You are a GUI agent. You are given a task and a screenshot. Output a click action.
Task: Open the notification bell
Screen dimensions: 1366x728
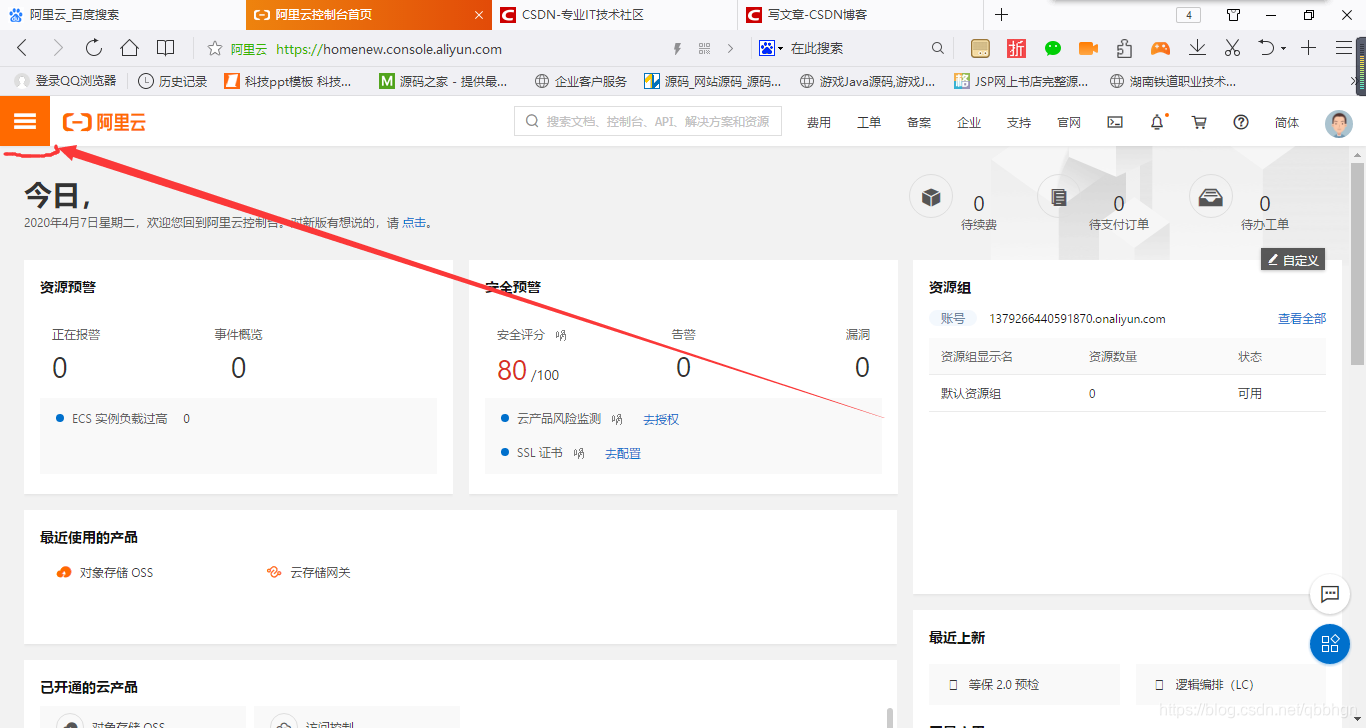coord(1157,122)
